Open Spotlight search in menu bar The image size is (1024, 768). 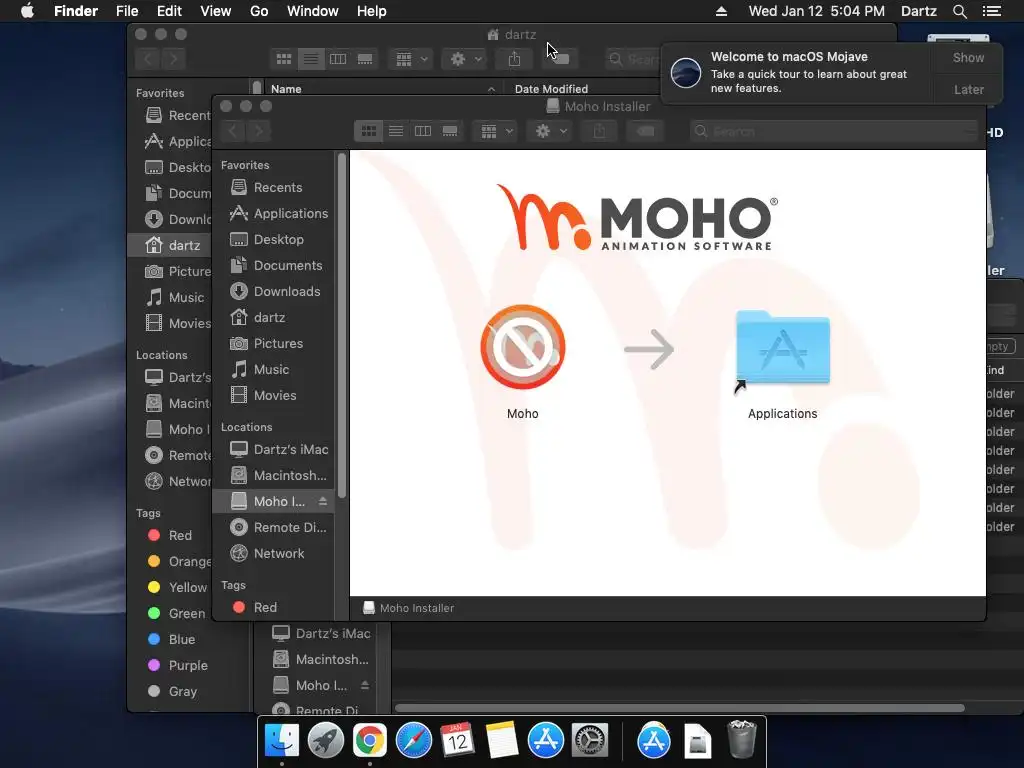(x=959, y=11)
